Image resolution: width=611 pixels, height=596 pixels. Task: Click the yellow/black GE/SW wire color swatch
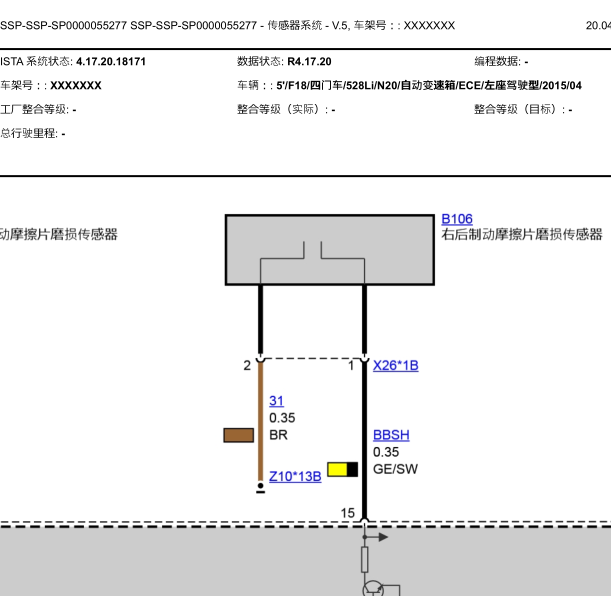pyautogui.click(x=343, y=469)
